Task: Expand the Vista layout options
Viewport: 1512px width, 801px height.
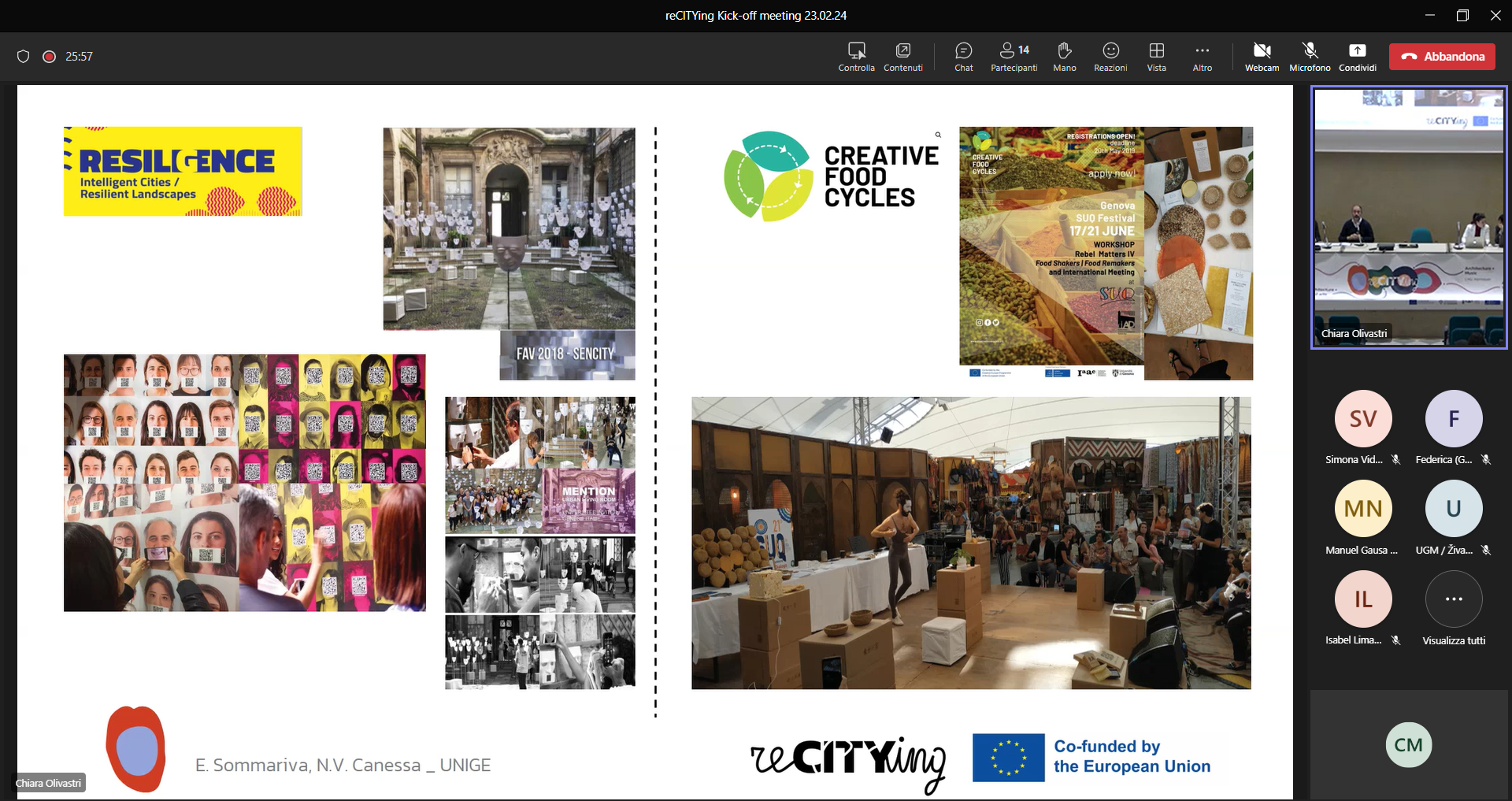Action: click(x=1156, y=56)
